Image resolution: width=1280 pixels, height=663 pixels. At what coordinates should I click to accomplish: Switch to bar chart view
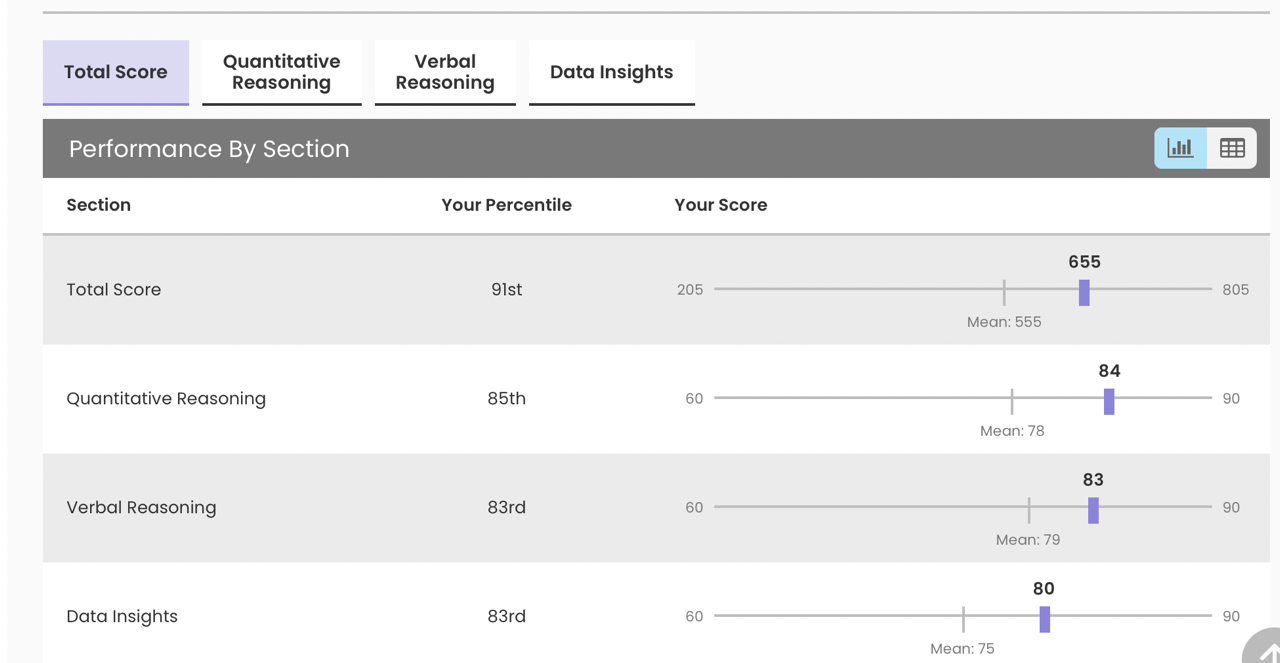point(1180,148)
